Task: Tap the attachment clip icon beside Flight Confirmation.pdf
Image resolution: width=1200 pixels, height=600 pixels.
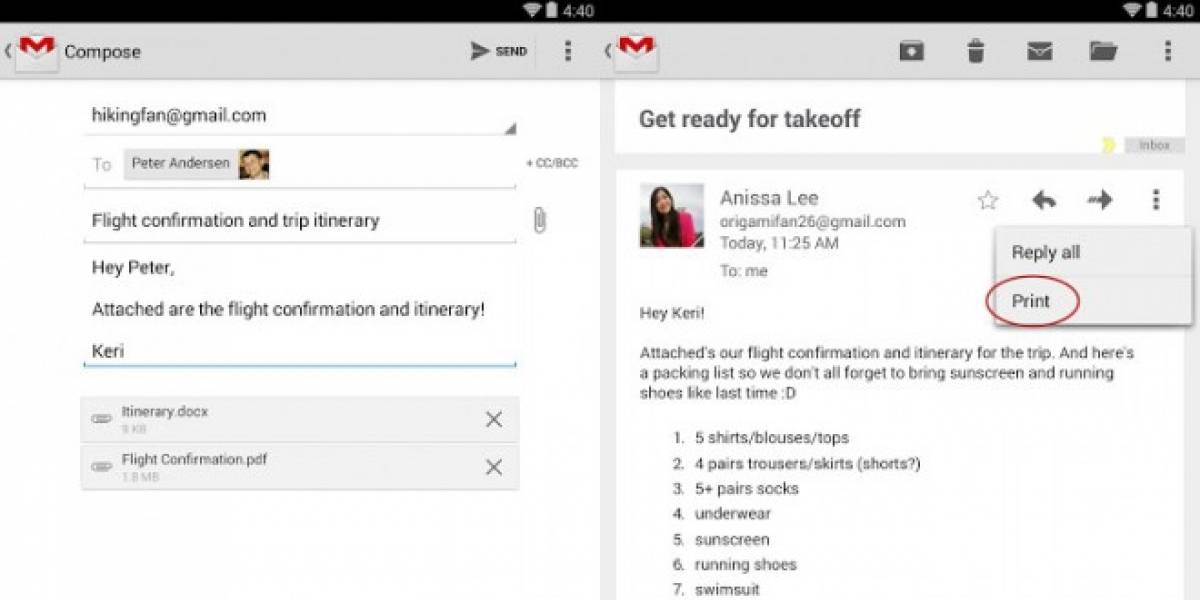Action: (101, 466)
